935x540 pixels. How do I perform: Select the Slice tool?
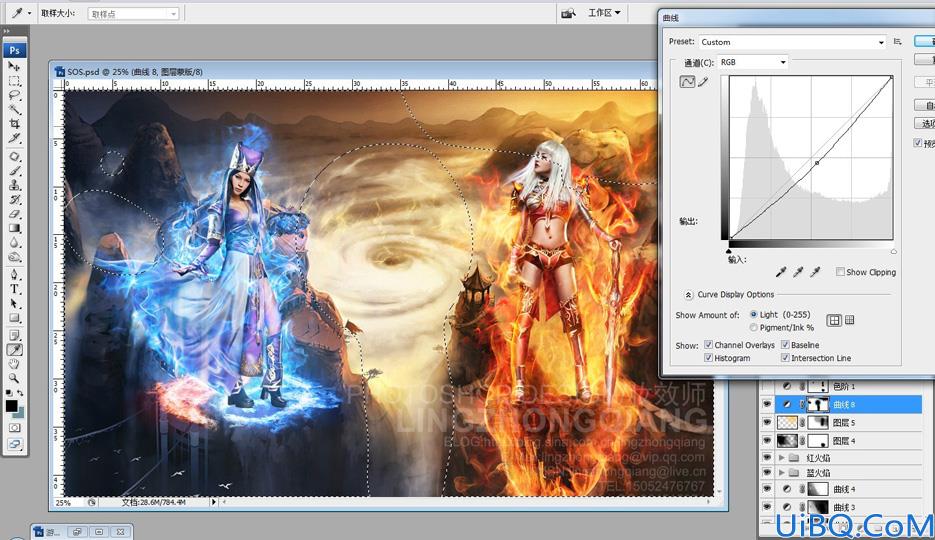[x=14, y=138]
